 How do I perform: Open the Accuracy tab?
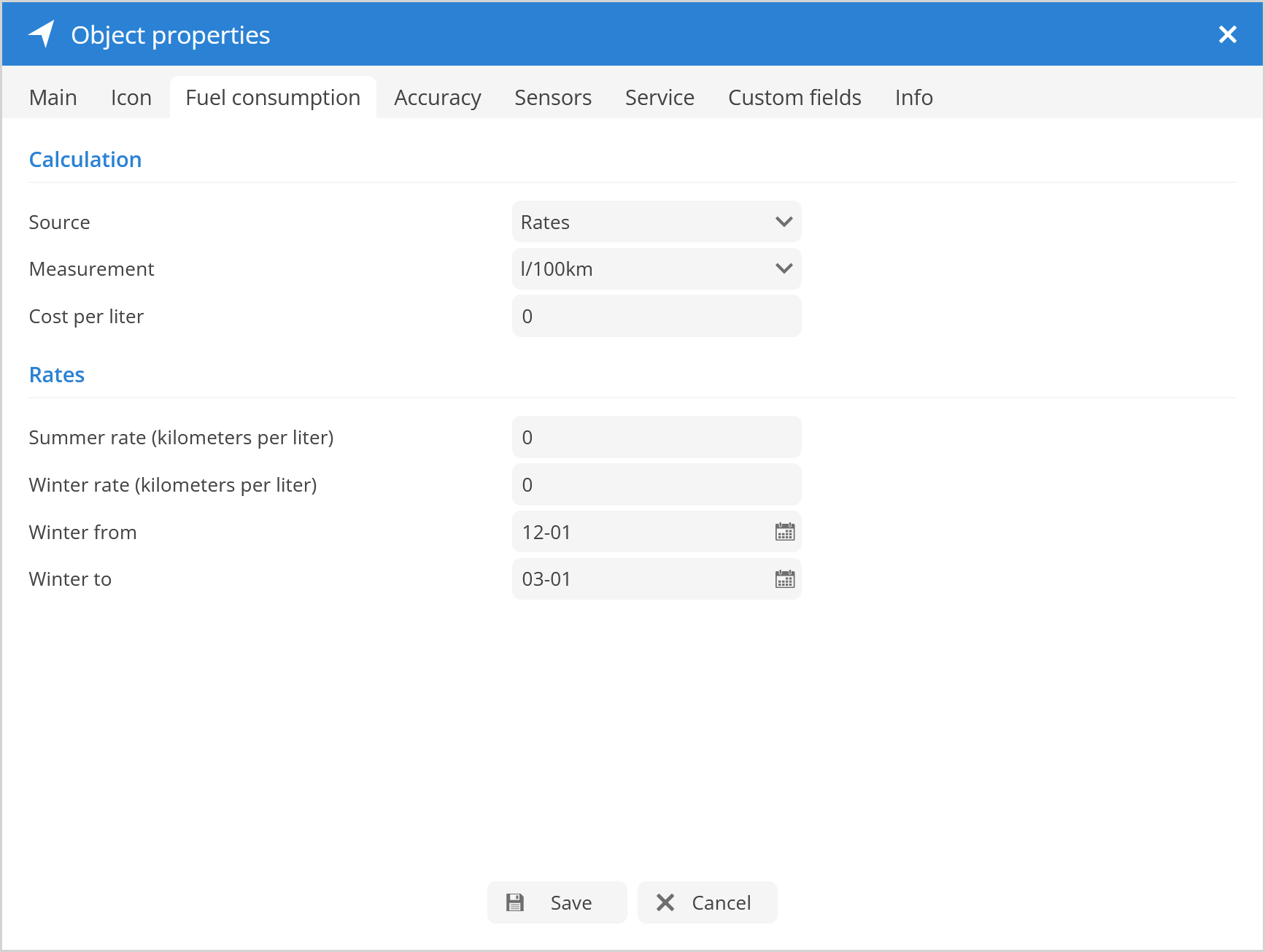click(x=437, y=98)
